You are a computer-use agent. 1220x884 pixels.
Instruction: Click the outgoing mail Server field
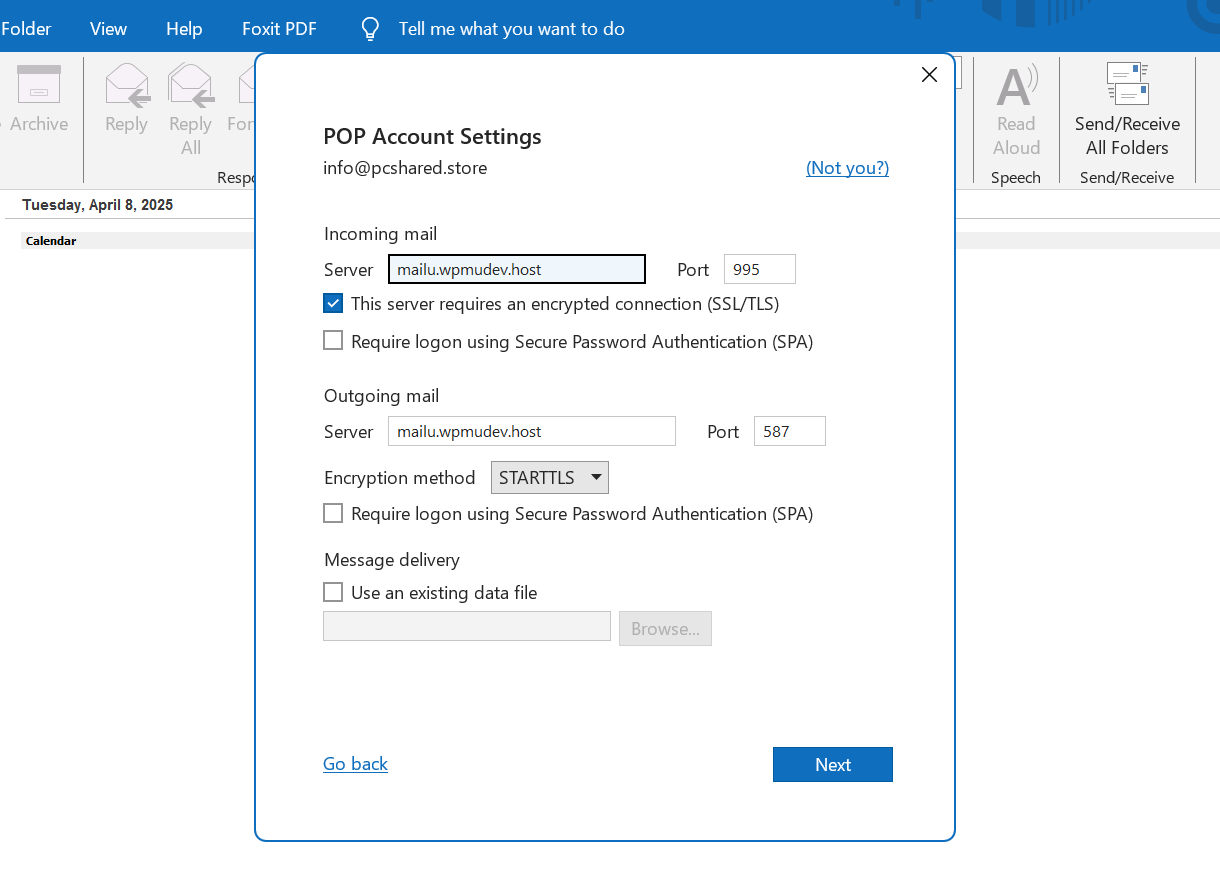(532, 431)
